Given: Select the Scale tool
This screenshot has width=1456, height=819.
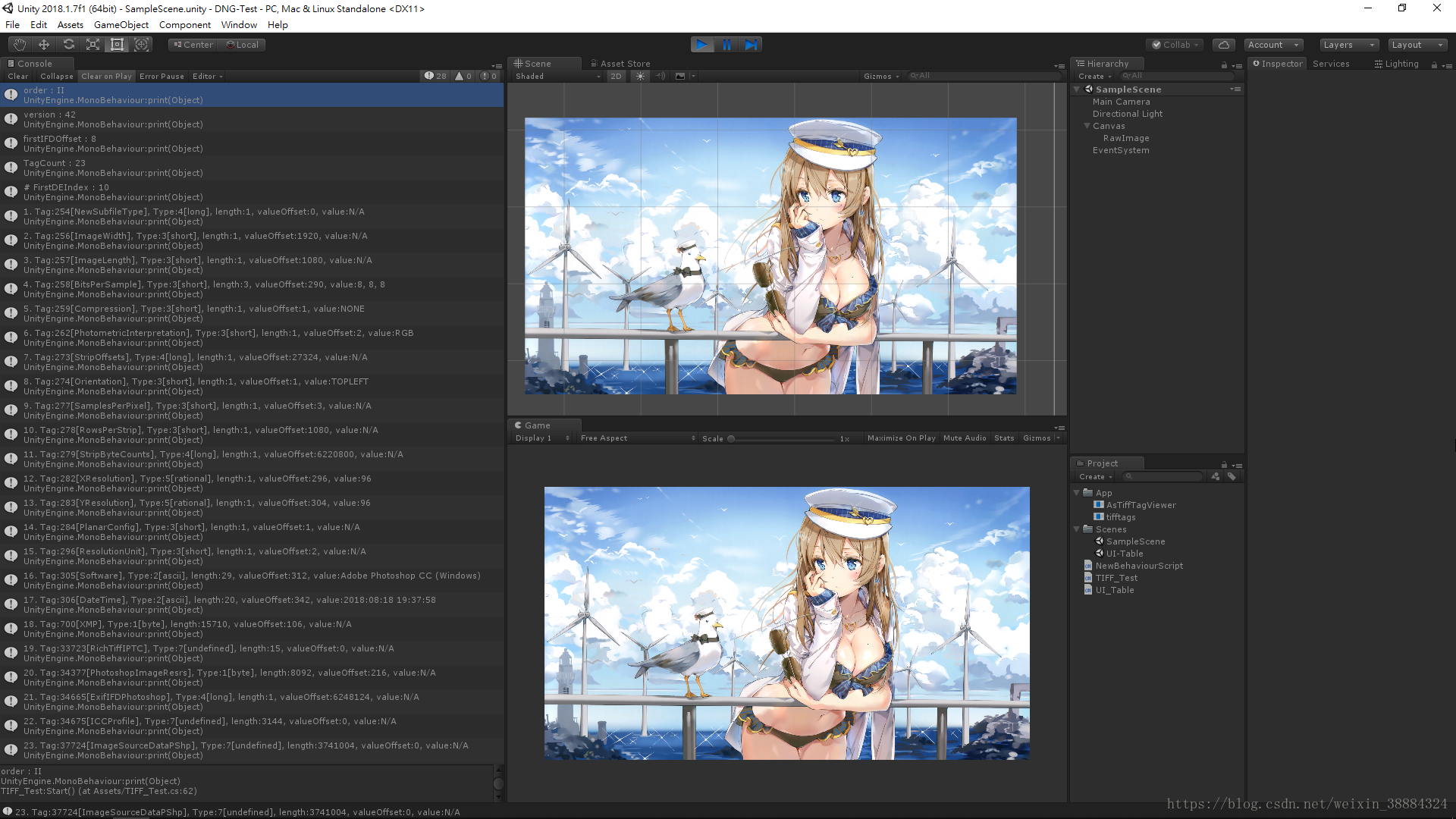Looking at the screenshot, I should (x=93, y=45).
